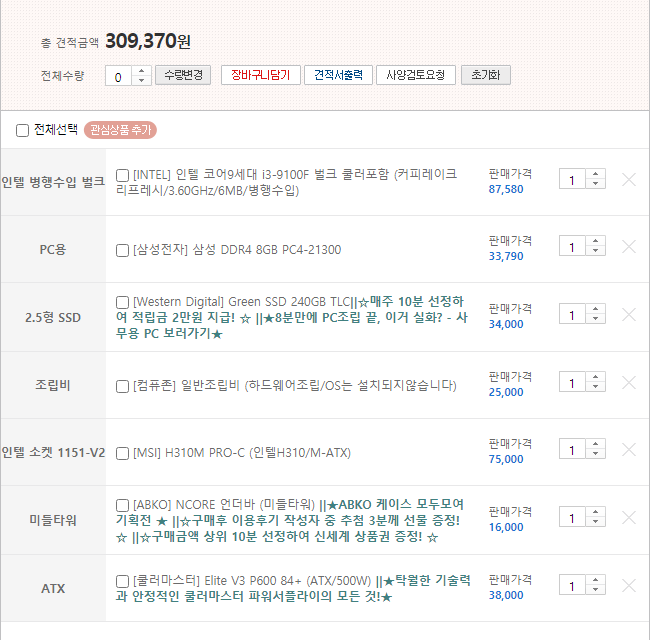This screenshot has width=650, height=640.
Task: Decrease quantity of Intel i3-9100F
Action: pyautogui.click(x=596, y=183)
